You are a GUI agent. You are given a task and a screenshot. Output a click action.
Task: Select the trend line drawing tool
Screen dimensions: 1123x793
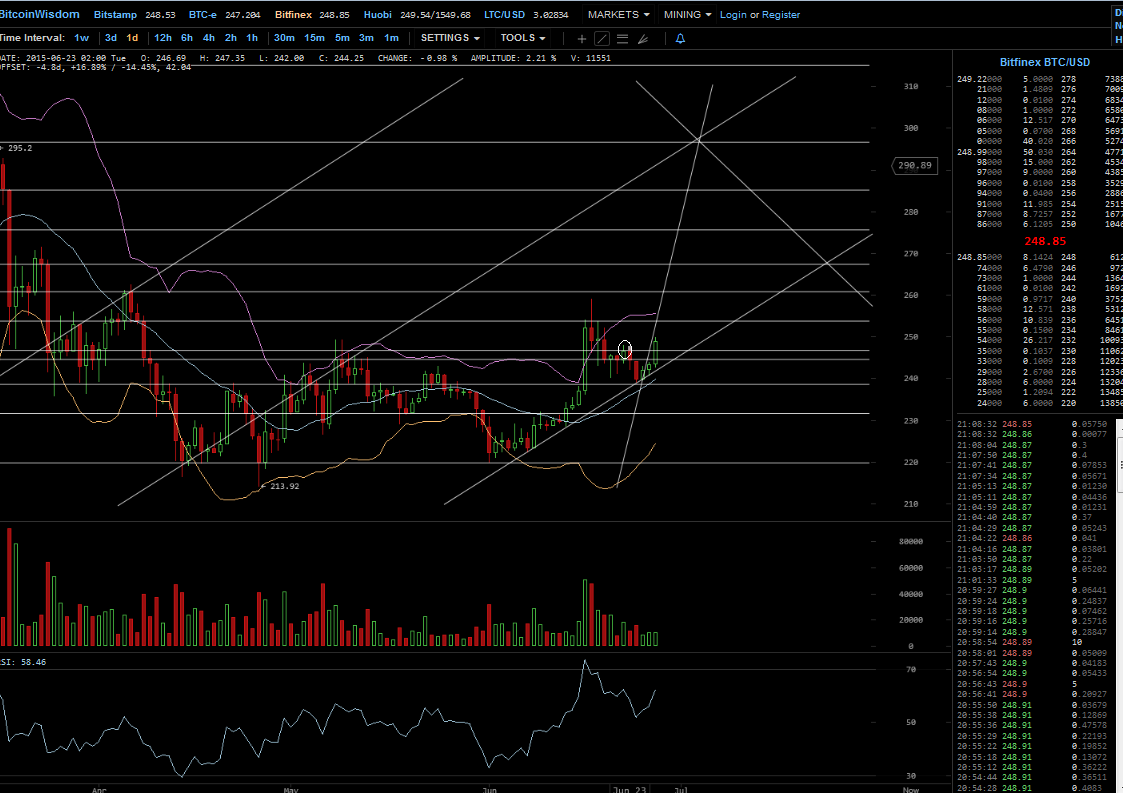click(x=602, y=39)
